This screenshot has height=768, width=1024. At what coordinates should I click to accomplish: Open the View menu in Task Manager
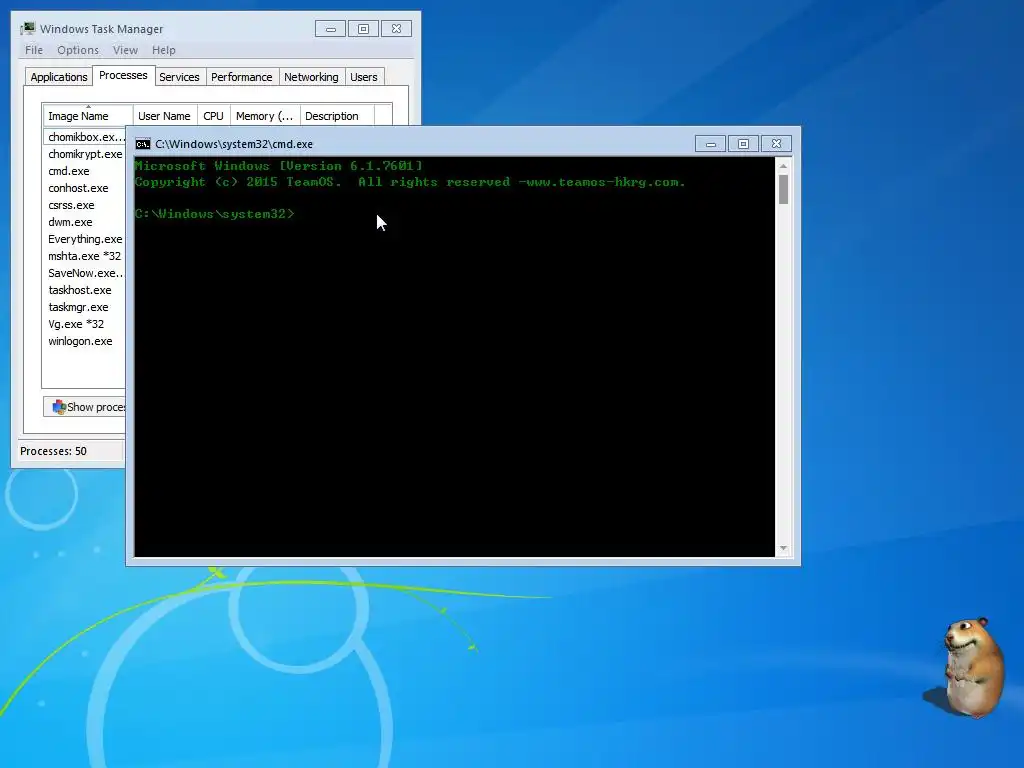[x=125, y=50]
